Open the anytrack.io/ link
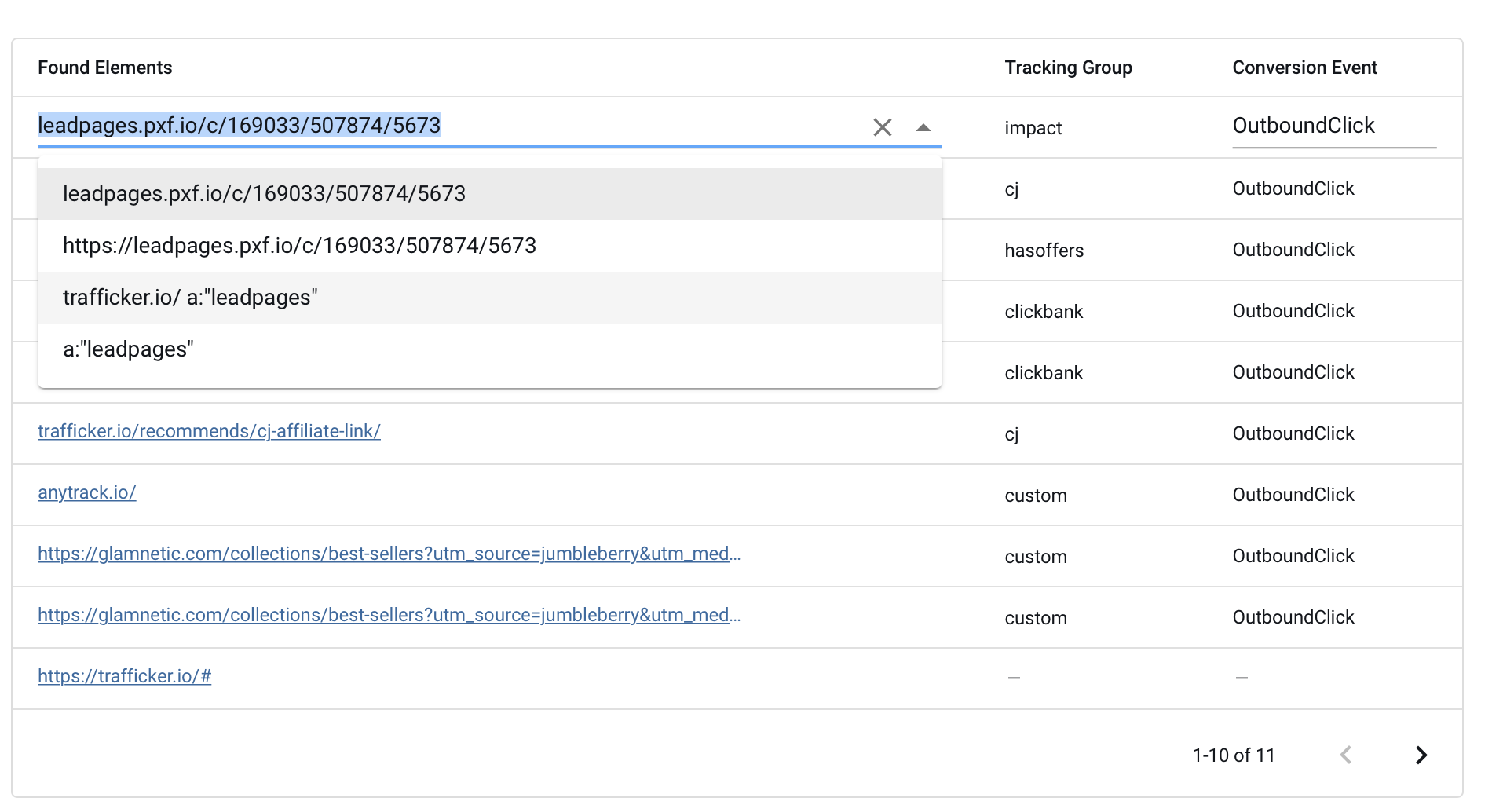Viewport: 1503px width, 812px height. 87,492
